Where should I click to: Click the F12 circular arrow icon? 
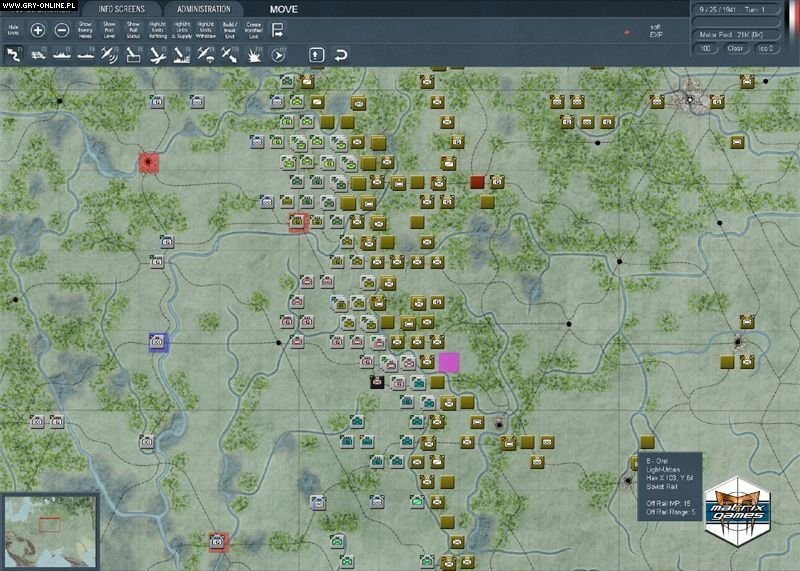coord(278,55)
